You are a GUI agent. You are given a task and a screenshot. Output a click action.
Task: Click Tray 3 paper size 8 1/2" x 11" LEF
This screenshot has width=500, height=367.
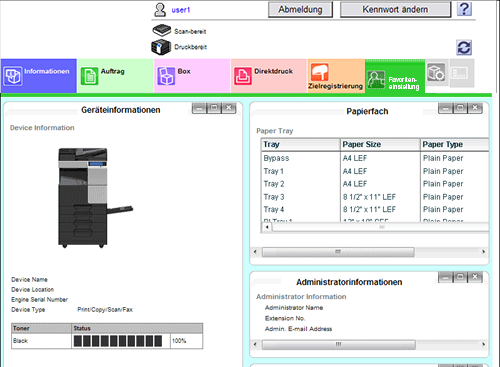[369, 197]
